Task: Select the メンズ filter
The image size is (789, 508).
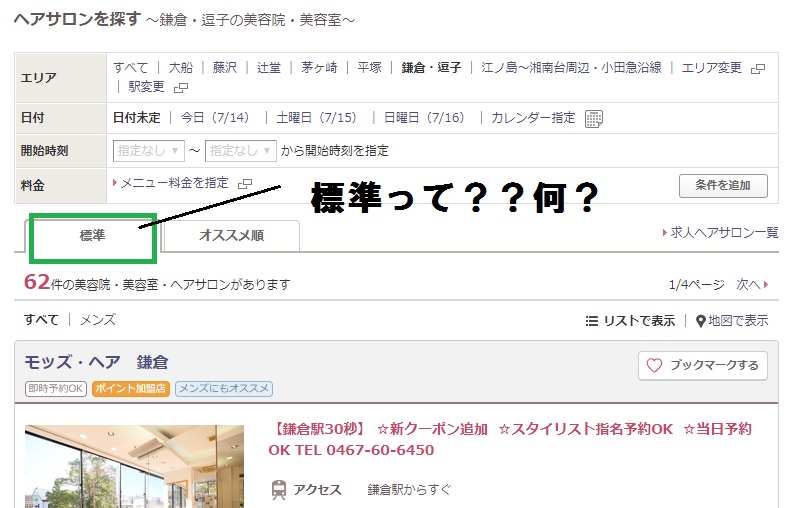Action: click(x=98, y=320)
